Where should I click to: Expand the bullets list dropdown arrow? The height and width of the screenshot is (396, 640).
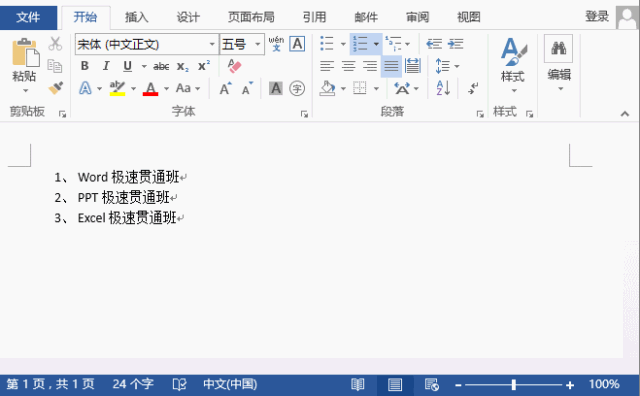click(x=343, y=44)
